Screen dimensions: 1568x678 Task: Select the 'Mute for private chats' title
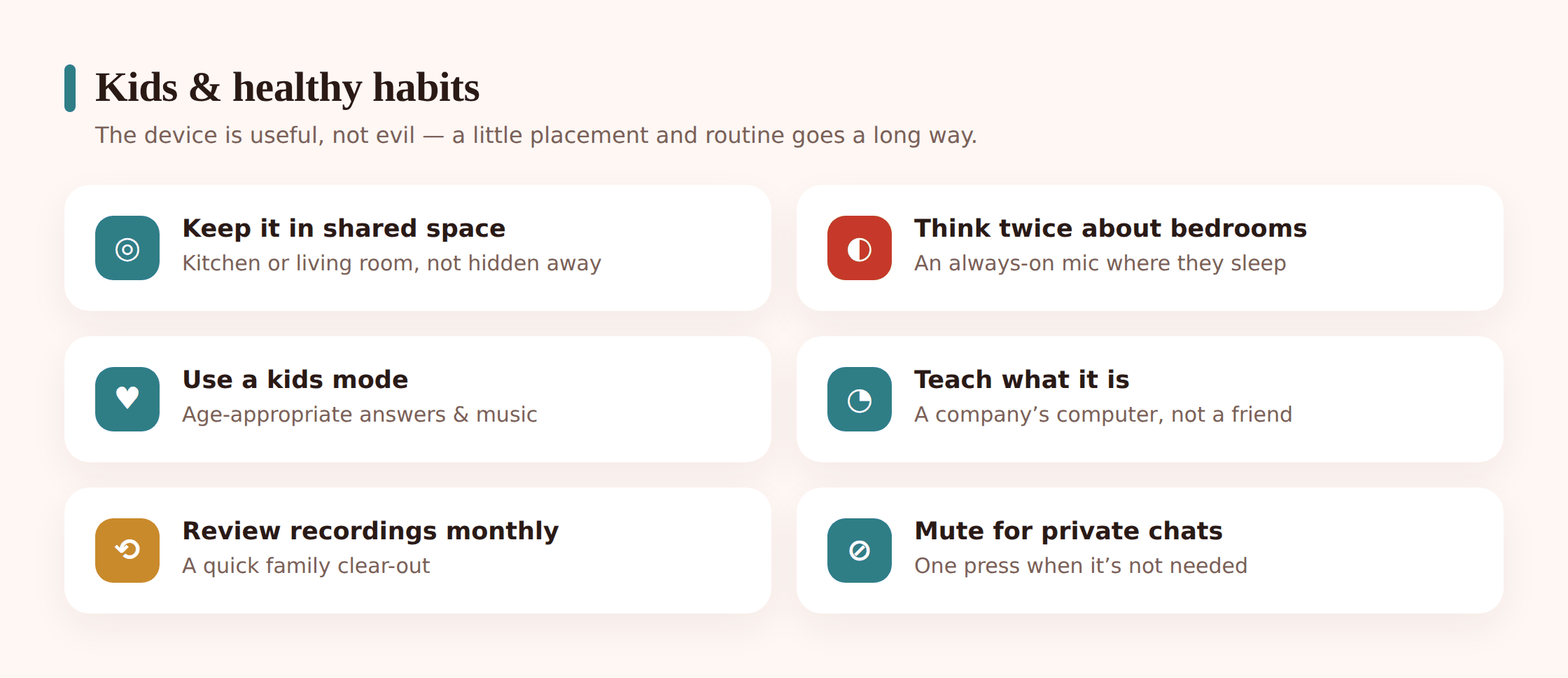pos(1069,532)
